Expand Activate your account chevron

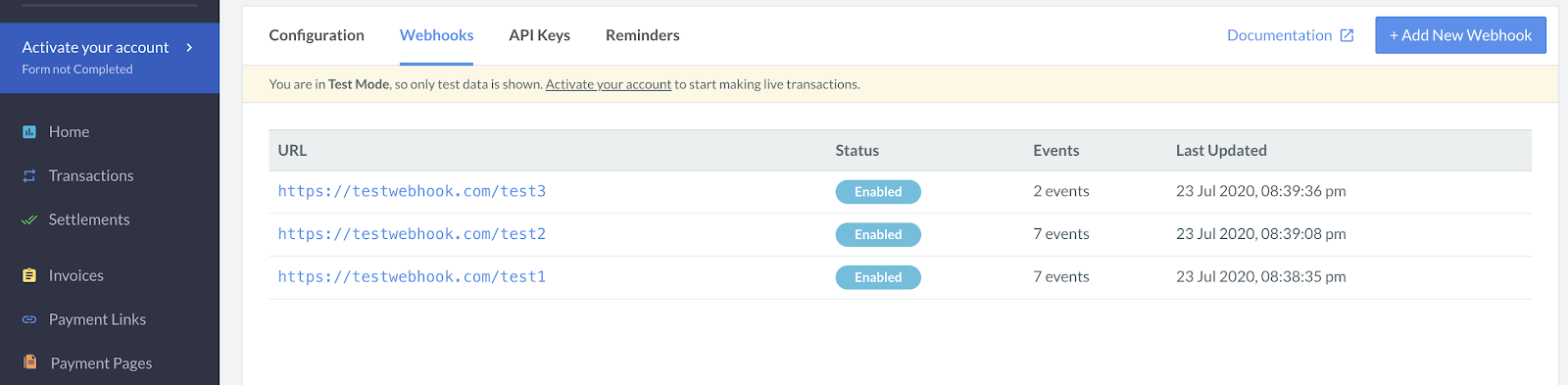pyautogui.click(x=189, y=47)
